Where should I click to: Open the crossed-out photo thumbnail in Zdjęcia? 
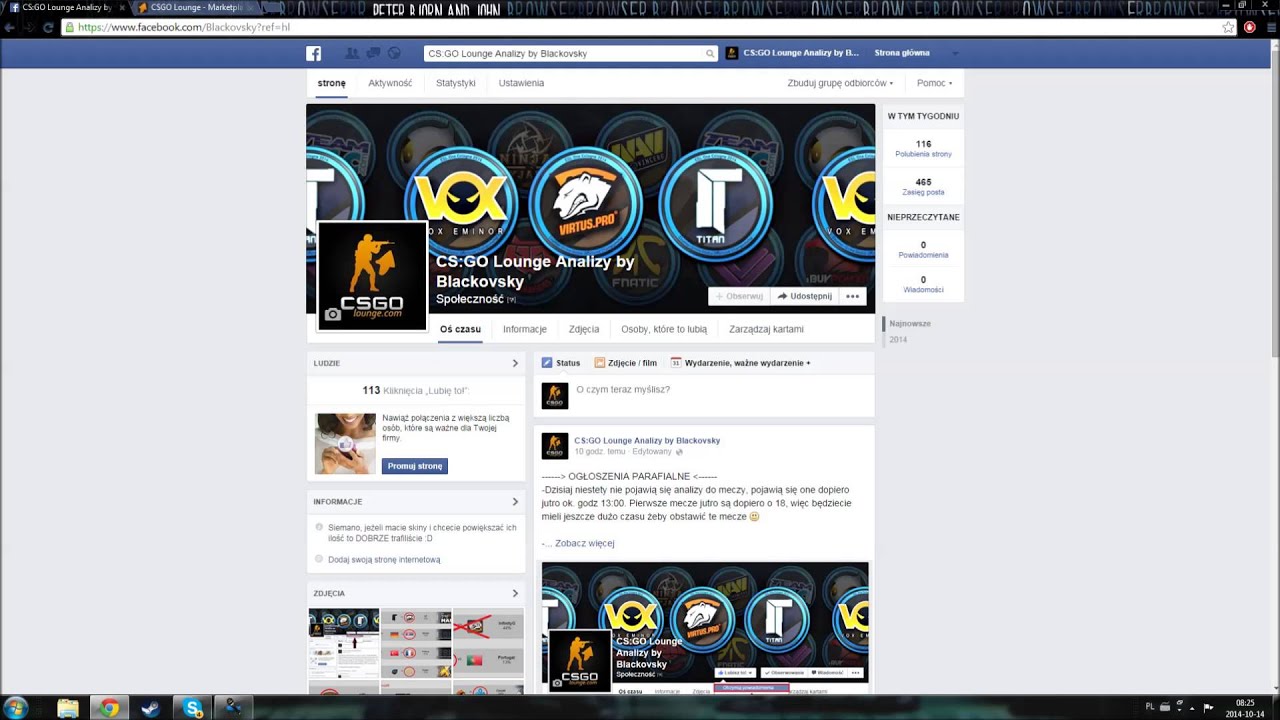click(x=488, y=644)
